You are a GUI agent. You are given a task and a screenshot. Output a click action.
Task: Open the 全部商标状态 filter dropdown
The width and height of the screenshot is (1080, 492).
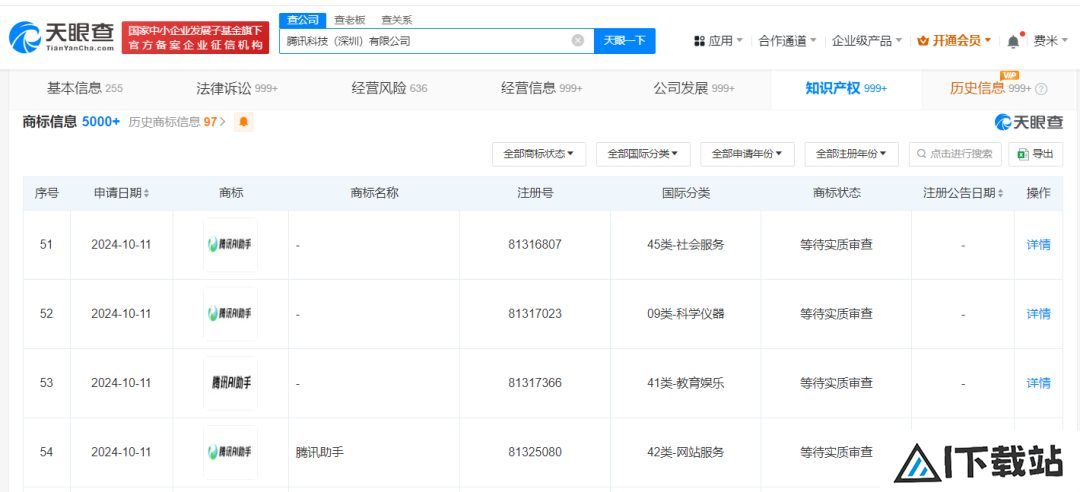click(539, 154)
